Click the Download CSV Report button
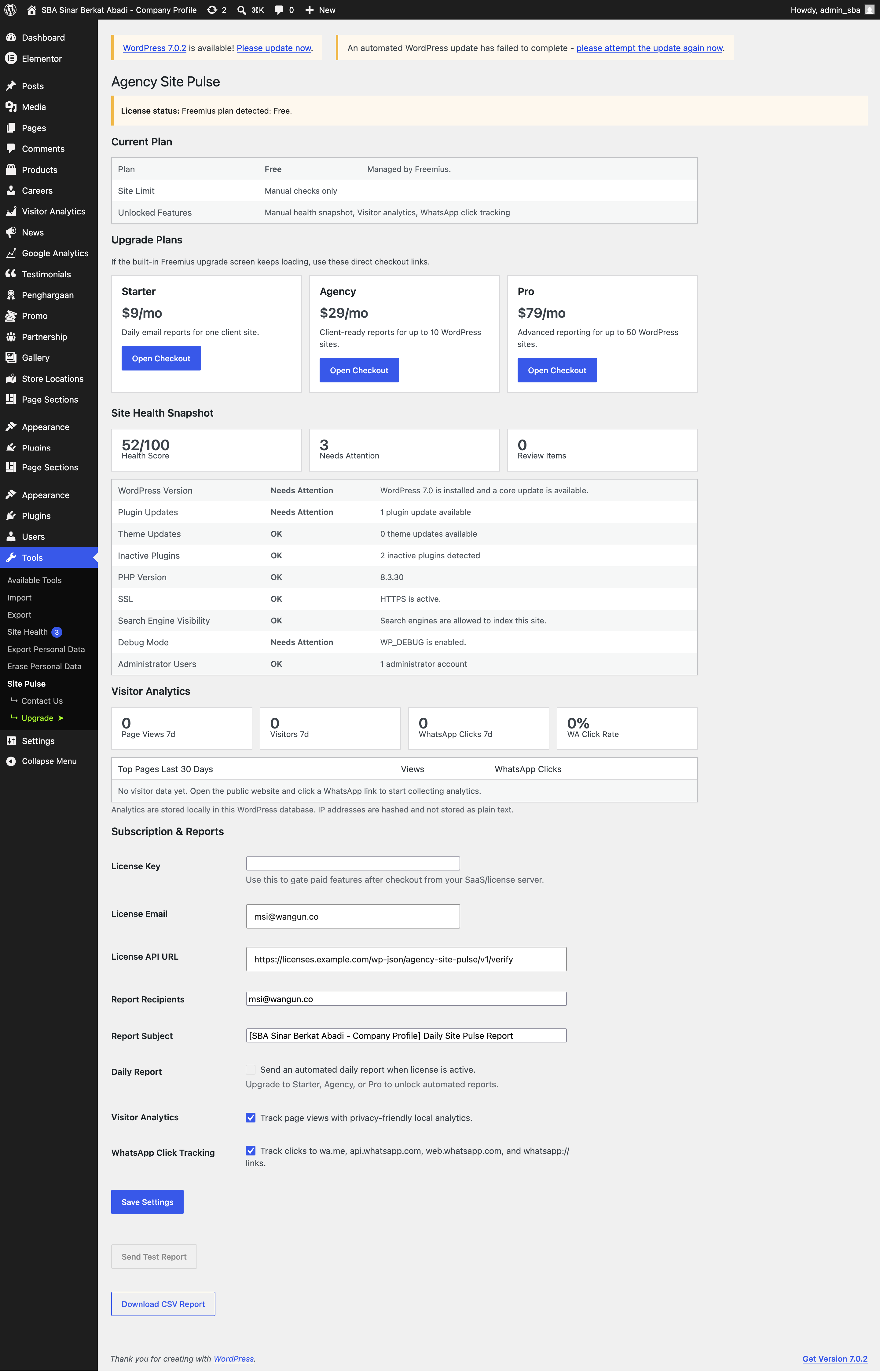Screen dimensions: 880x1372 (x=163, y=1304)
